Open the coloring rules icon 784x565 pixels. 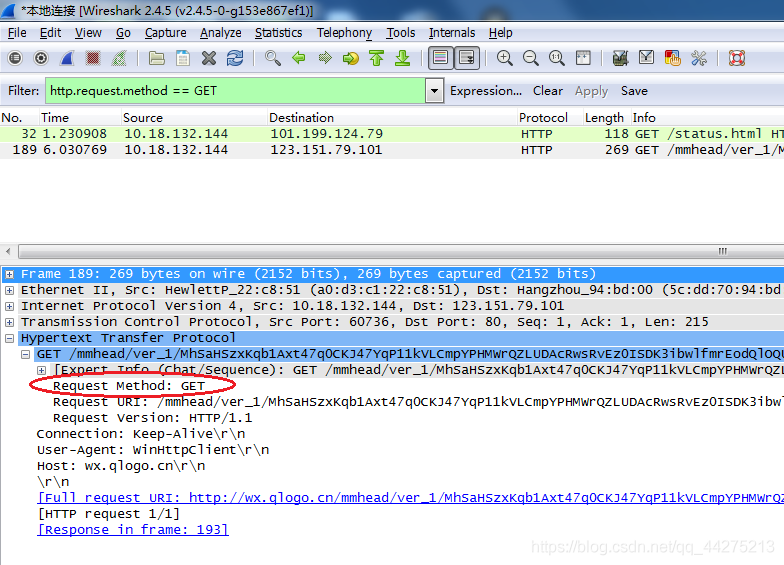tap(672, 58)
